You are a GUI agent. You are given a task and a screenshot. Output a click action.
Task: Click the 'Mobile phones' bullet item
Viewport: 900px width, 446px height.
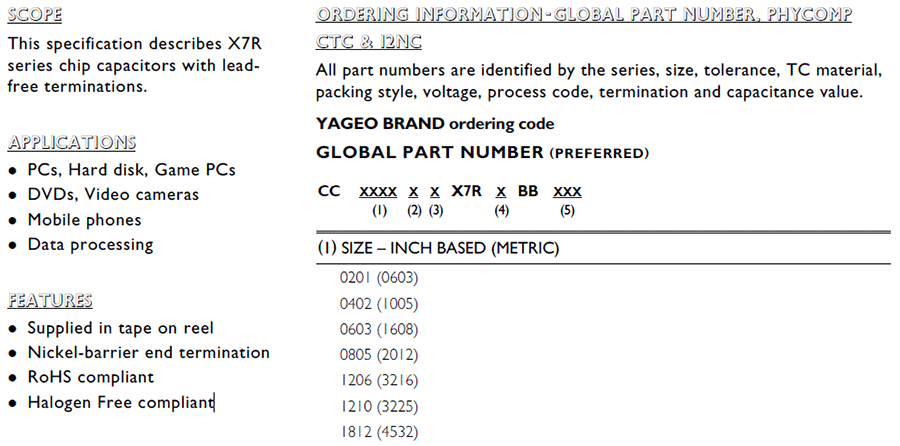pos(84,220)
